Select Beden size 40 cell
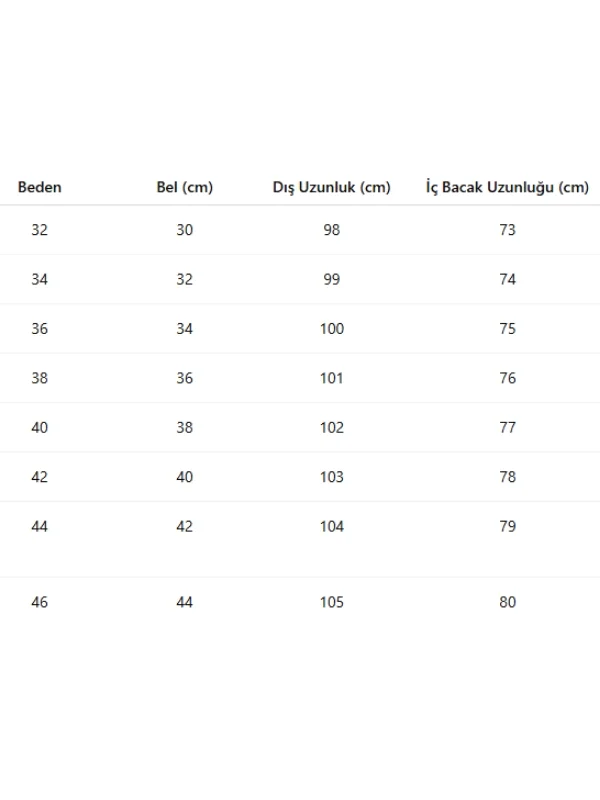 click(x=40, y=427)
